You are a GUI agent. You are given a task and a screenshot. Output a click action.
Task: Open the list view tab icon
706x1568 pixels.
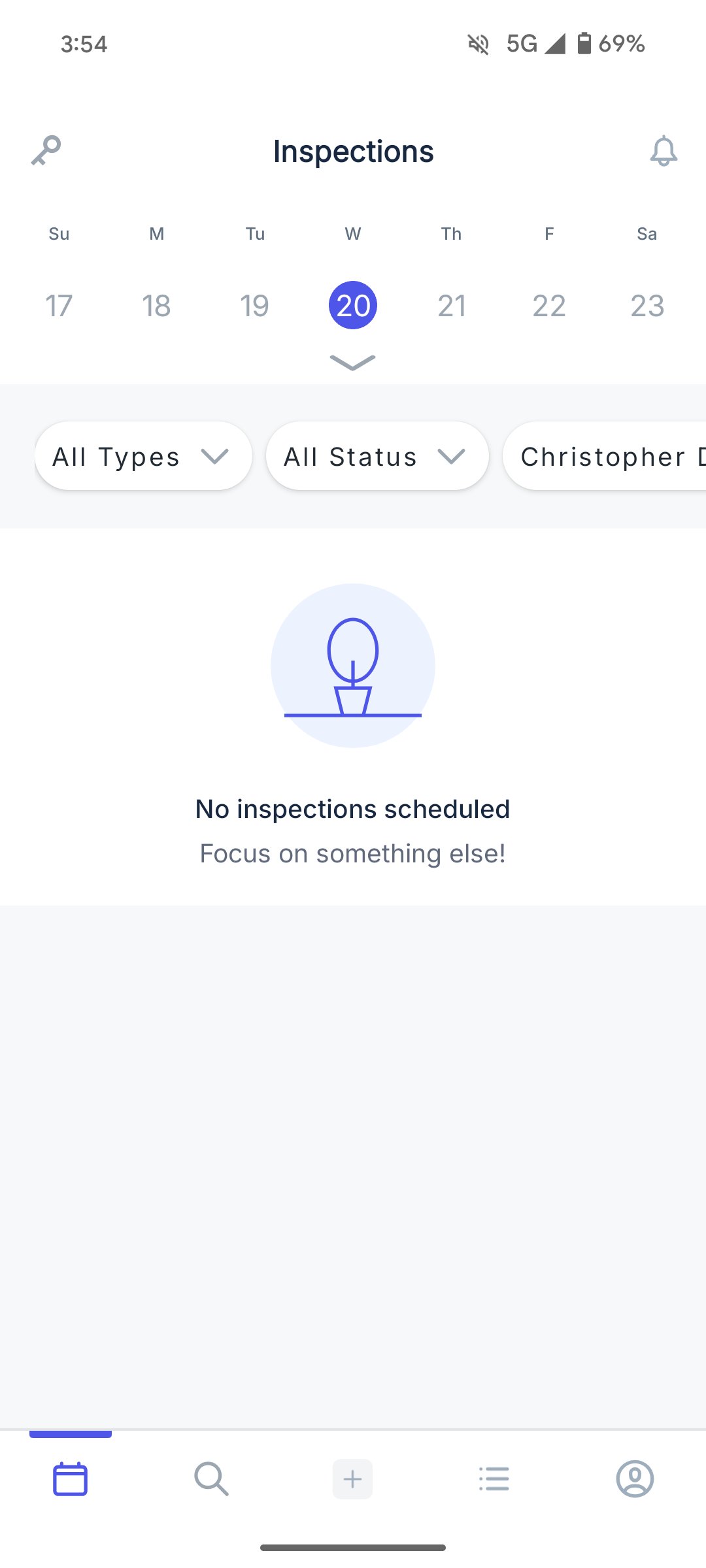coord(494,1478)
